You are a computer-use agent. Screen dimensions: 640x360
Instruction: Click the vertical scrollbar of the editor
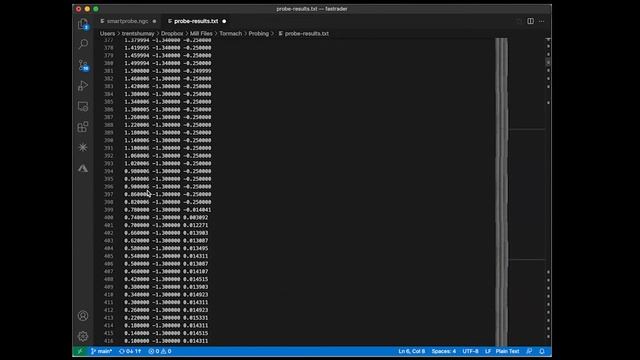click(x=548, y=192)
